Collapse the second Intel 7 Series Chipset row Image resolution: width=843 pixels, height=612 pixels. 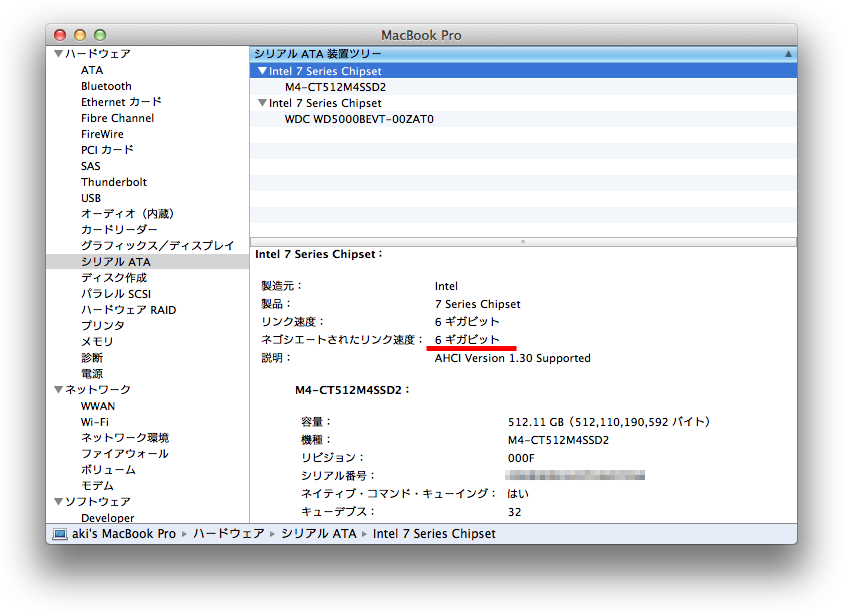pyautogui.click(x=262, y=103)
